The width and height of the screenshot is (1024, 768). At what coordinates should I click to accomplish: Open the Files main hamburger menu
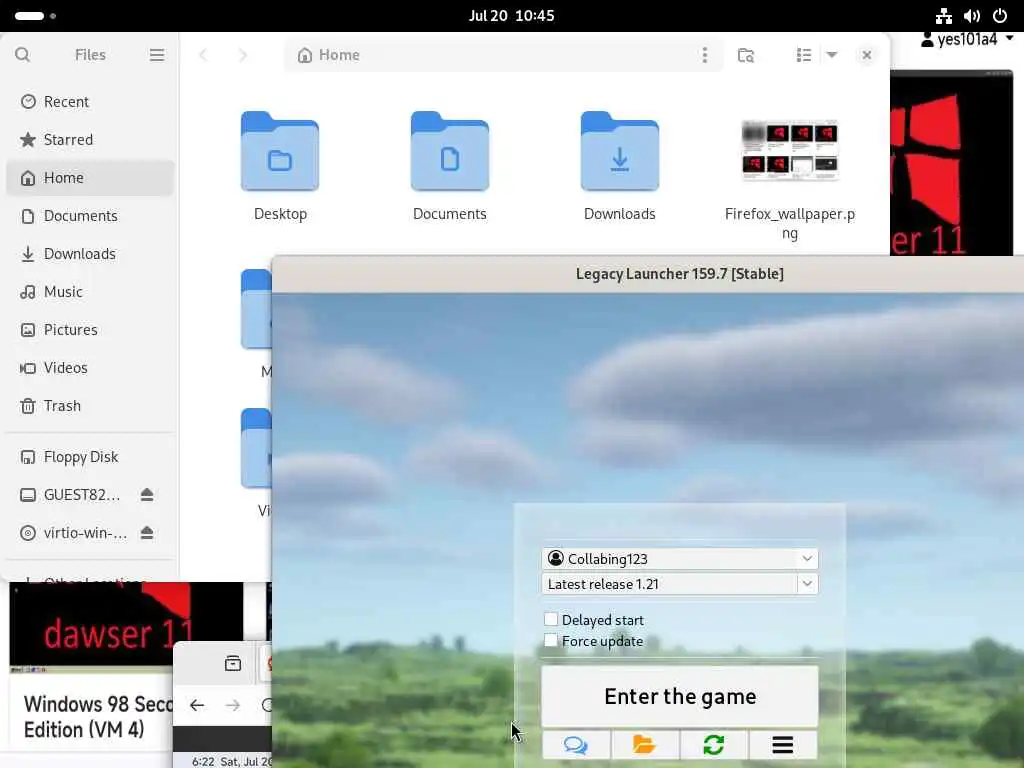(x=157, y=55)
